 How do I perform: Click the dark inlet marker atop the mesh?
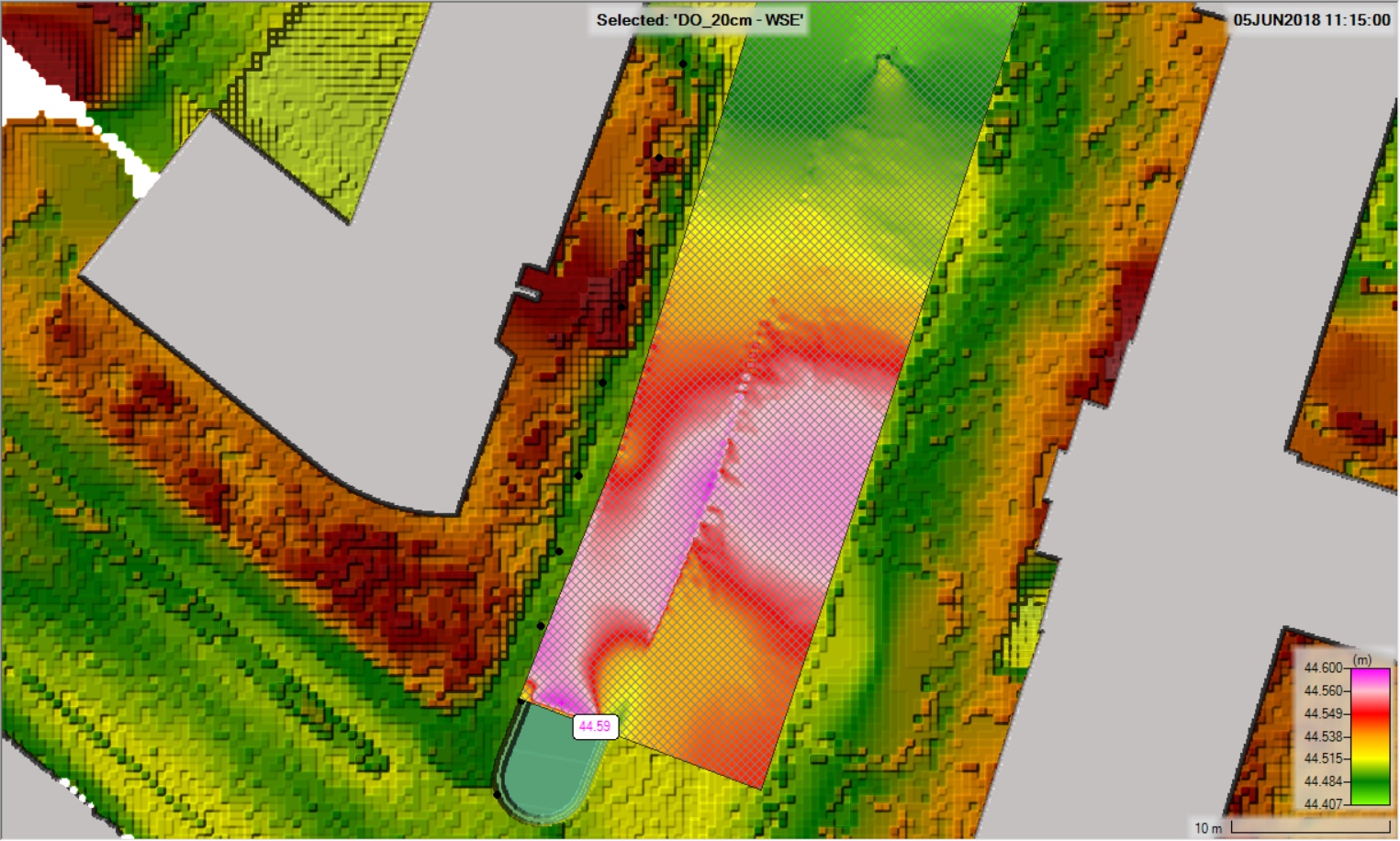coord(883,61)
